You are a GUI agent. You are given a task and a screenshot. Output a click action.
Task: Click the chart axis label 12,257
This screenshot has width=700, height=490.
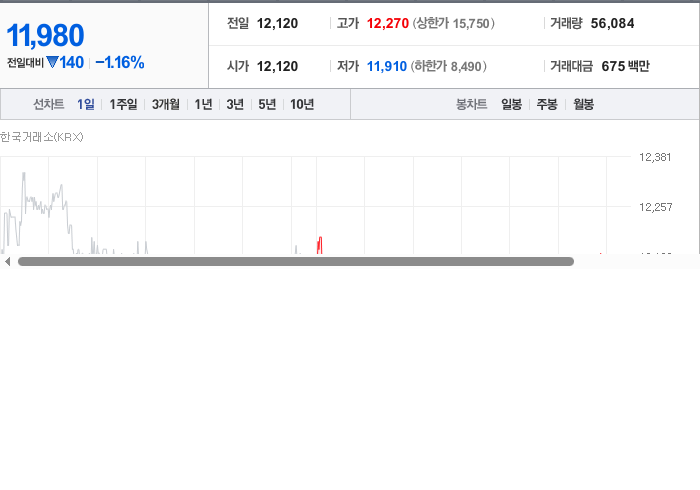[x=655, y=207]
